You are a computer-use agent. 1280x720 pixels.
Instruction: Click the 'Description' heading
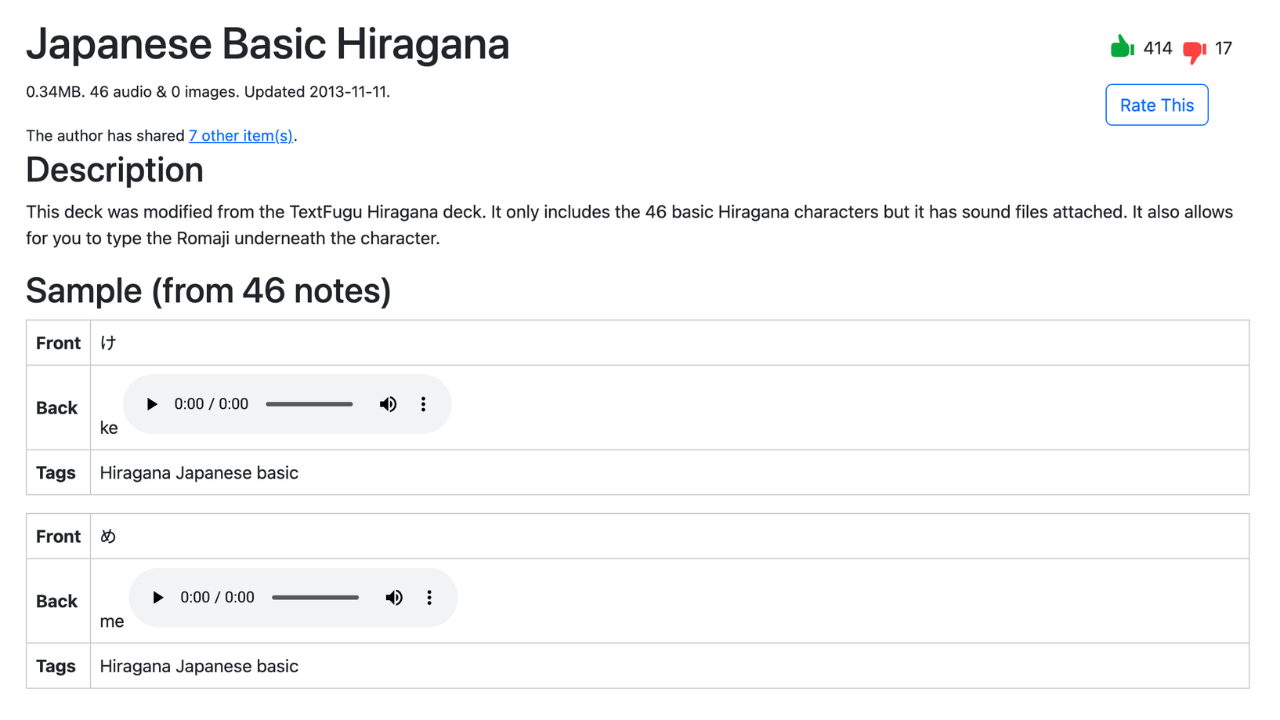pyautogui.click(x=115, y=170)
